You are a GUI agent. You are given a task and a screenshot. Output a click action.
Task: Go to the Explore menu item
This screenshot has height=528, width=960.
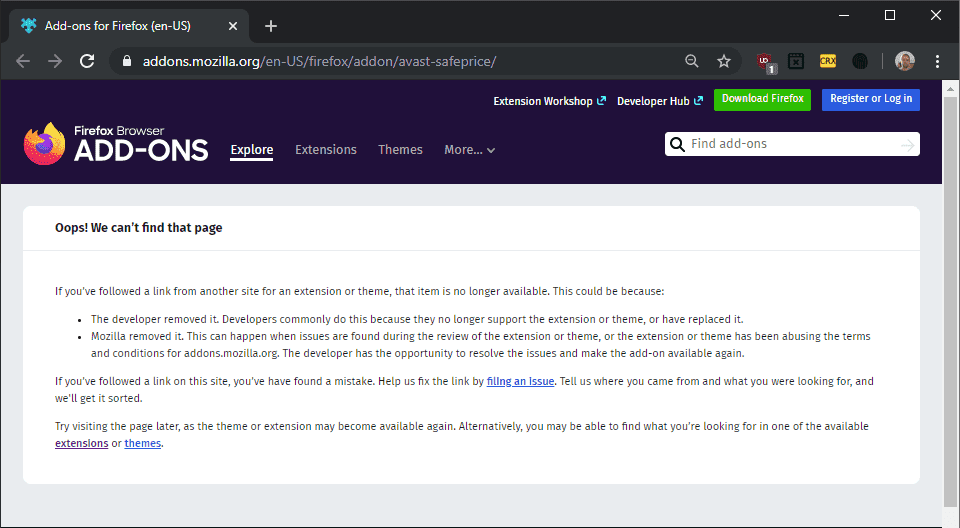tap(252, 150)
